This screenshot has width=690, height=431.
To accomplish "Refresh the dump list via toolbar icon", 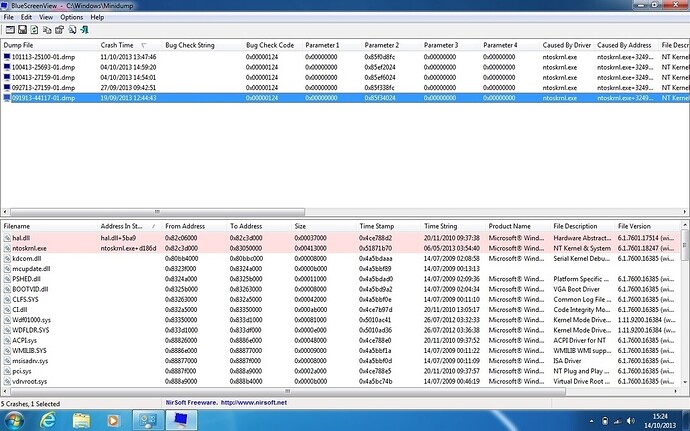I will [34, 30].
